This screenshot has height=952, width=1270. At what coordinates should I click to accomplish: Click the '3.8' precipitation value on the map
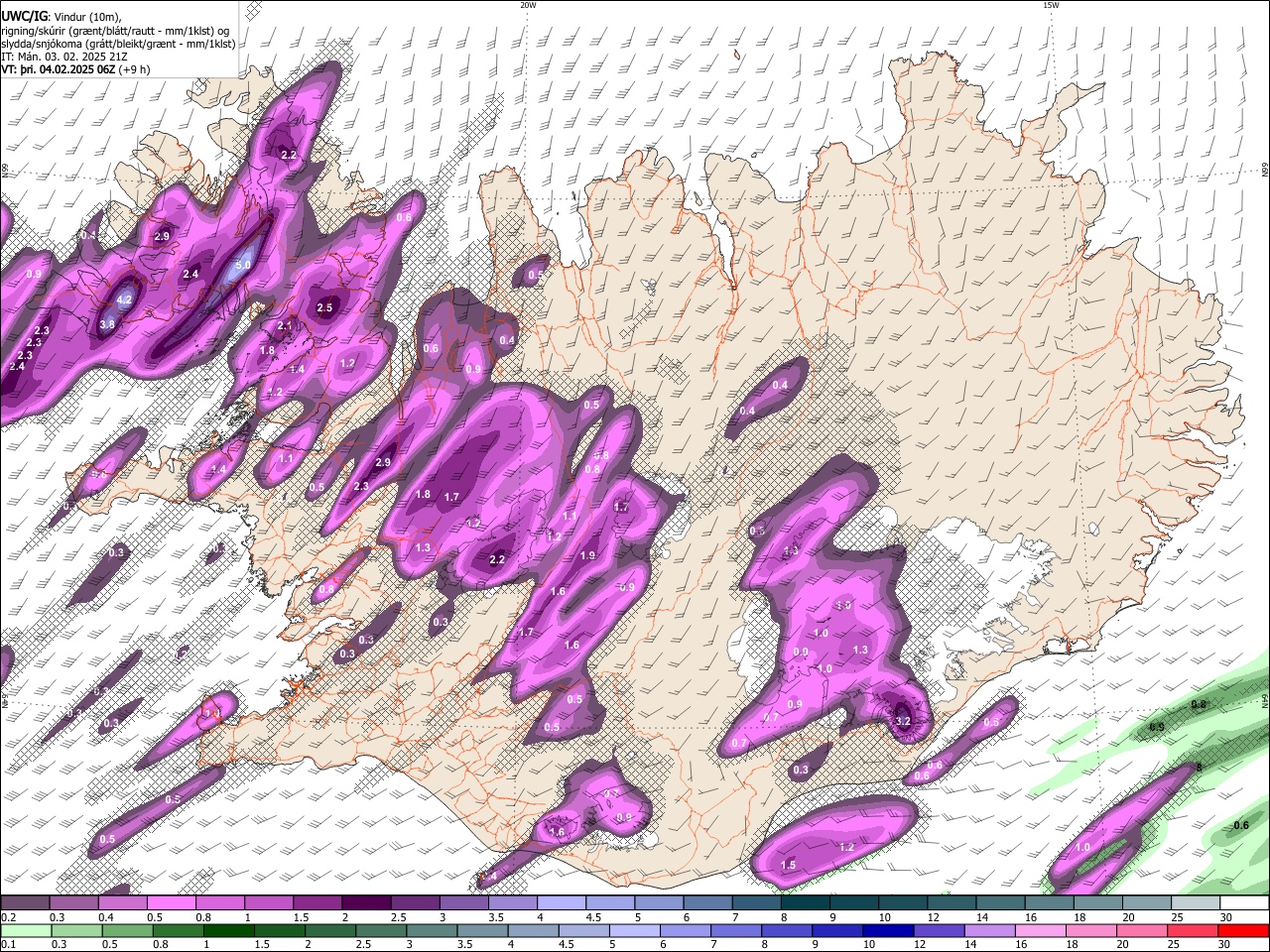[107, 323]
